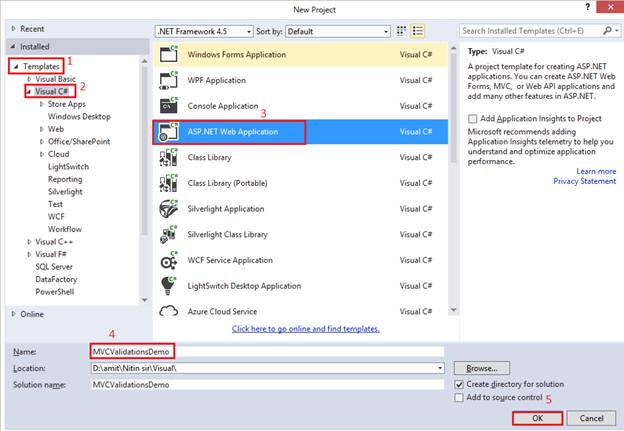Switch to medium icons list view

(418, 31)
